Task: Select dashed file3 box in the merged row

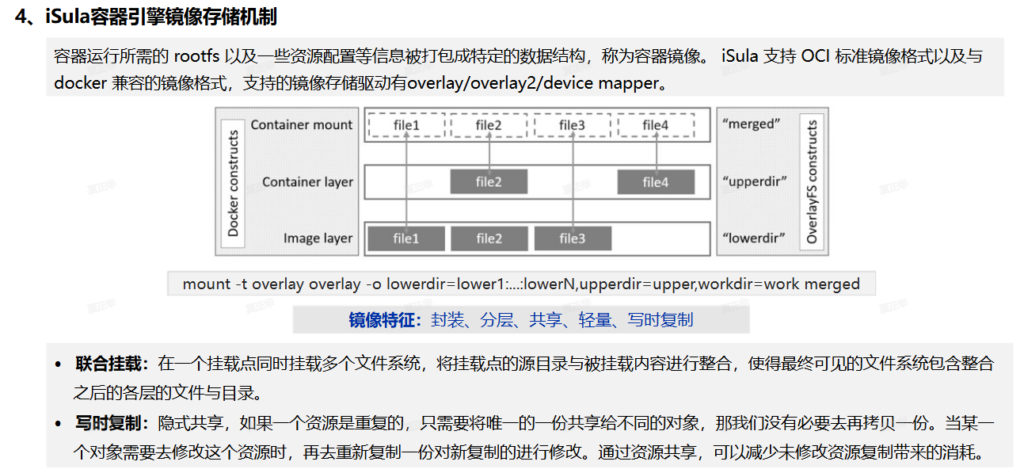Action: [572, 125]
